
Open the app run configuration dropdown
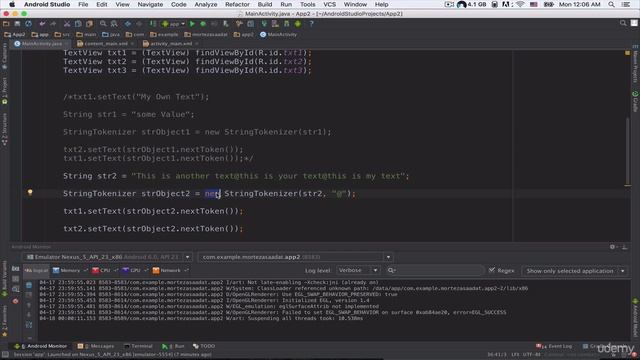coord(173,24)
